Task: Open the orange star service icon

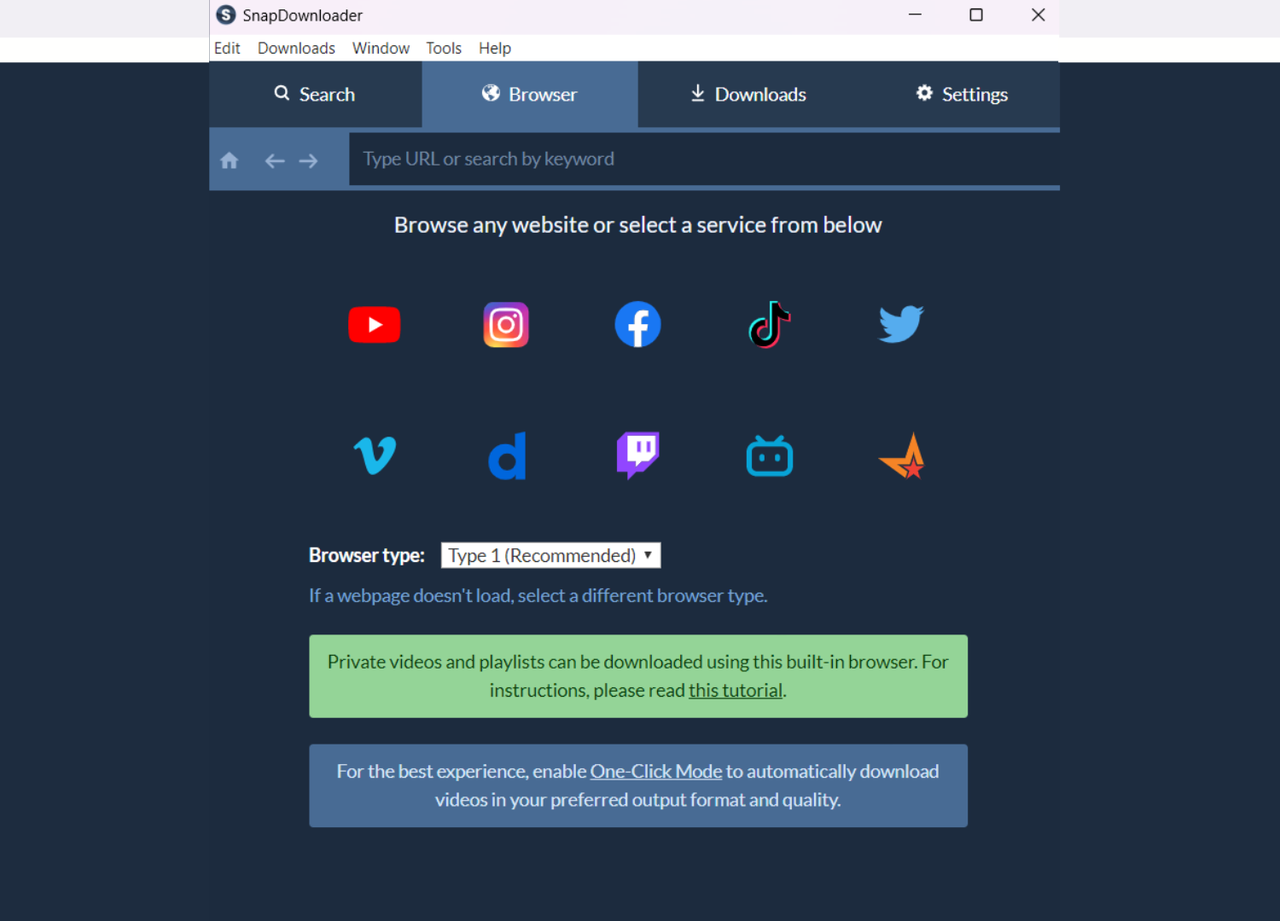Action: coord(901,456)
